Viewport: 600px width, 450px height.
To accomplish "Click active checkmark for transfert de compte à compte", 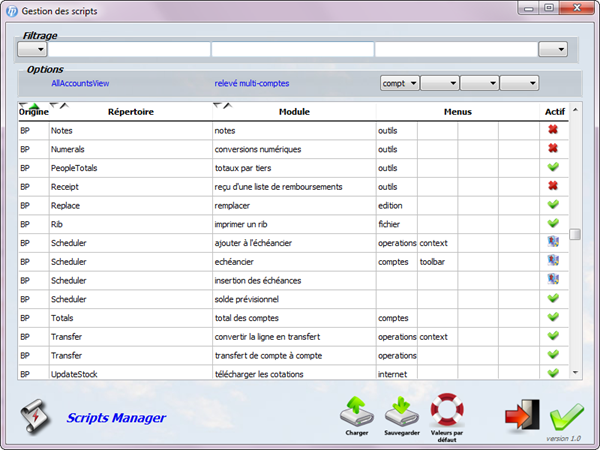I will point(553,355).
